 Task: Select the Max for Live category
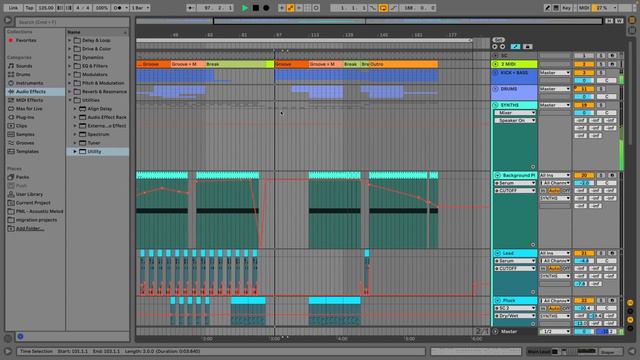29,109
